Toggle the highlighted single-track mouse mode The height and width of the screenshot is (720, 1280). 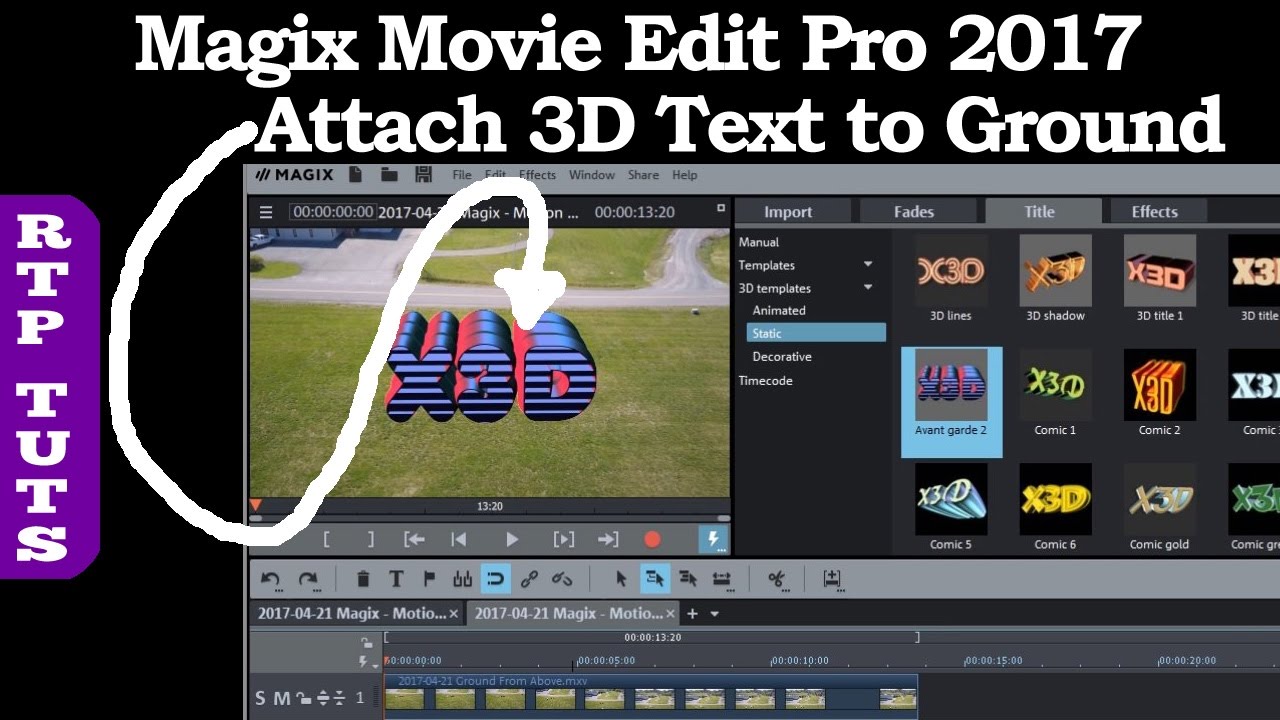click(x=655, y=578)
